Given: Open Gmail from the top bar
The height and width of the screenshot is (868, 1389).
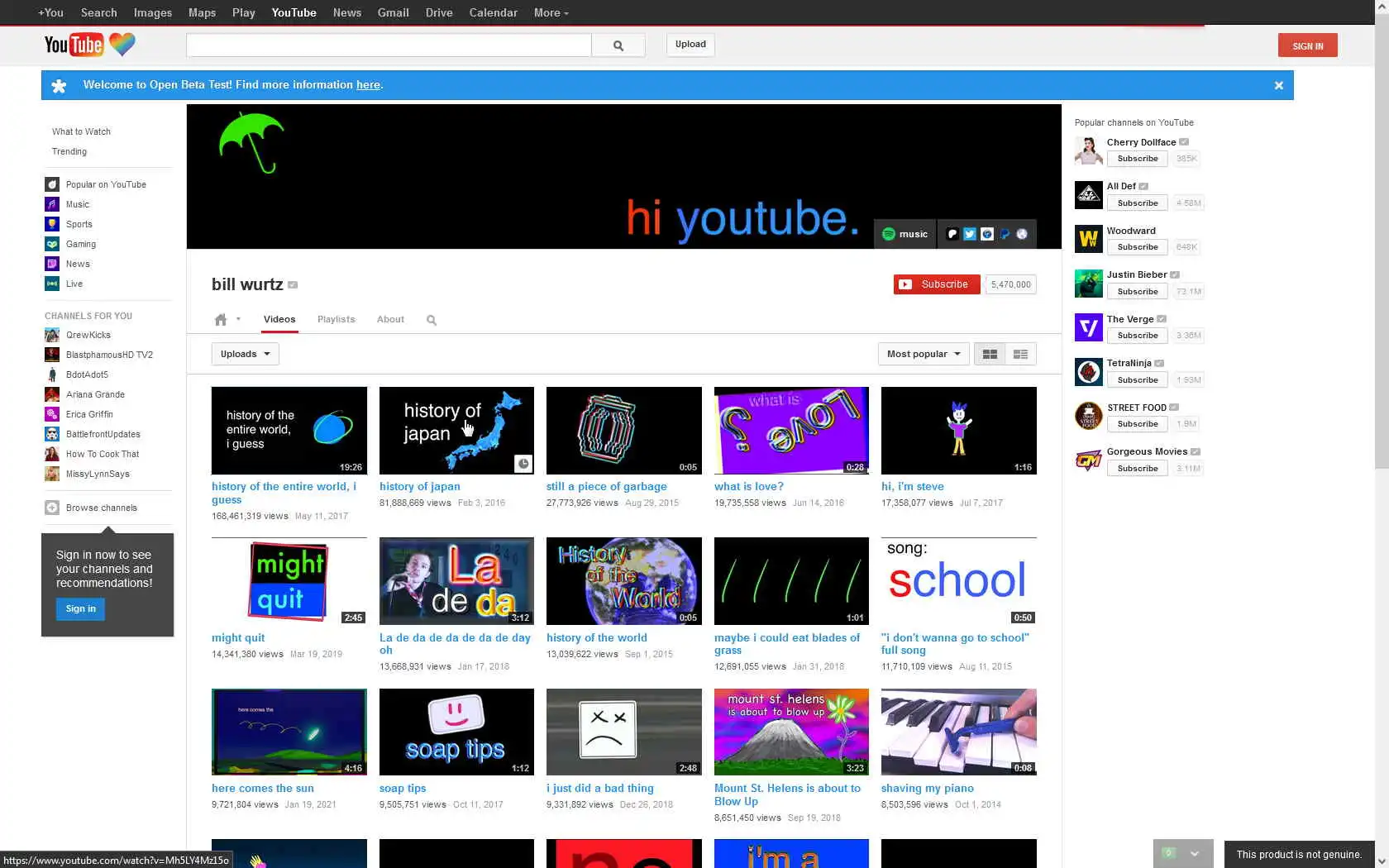Looking at the screenshot, I should click(x=394, y=12).
